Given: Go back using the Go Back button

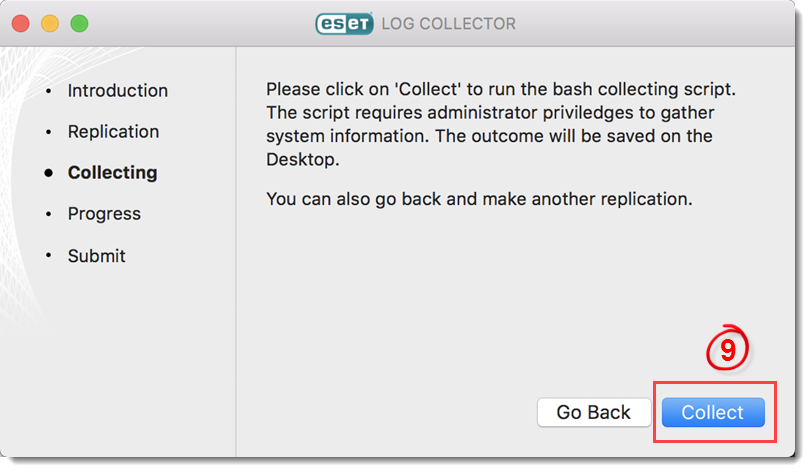Looking at the screenshot, I should tap(594, 412).
